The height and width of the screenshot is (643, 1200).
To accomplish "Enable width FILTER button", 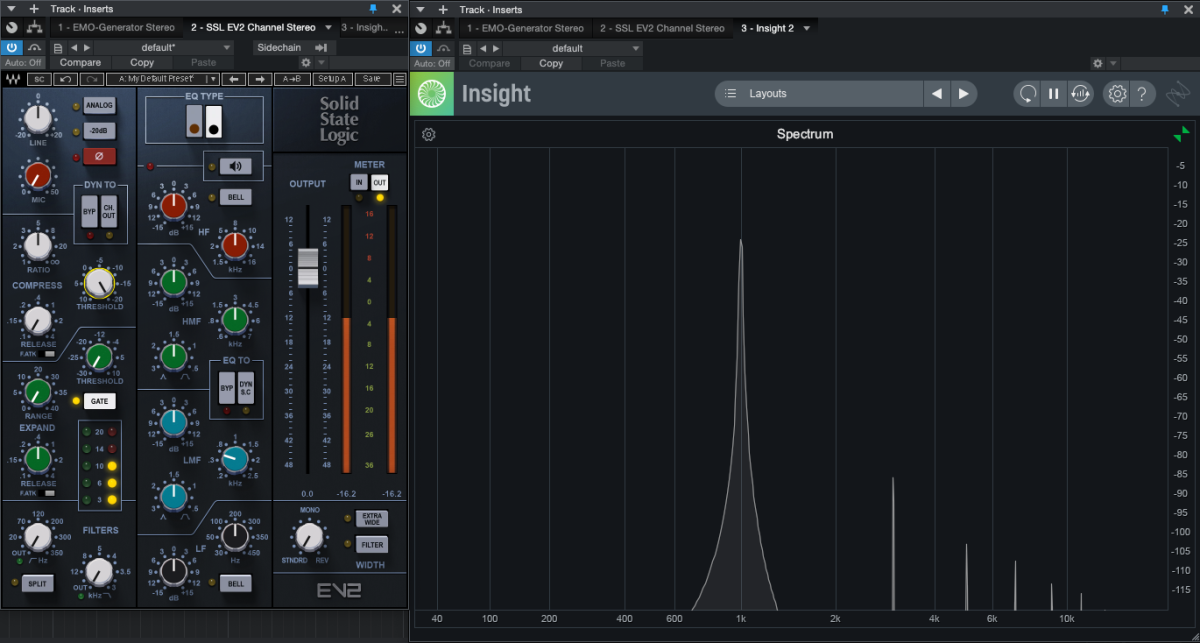I will [372, 545].
